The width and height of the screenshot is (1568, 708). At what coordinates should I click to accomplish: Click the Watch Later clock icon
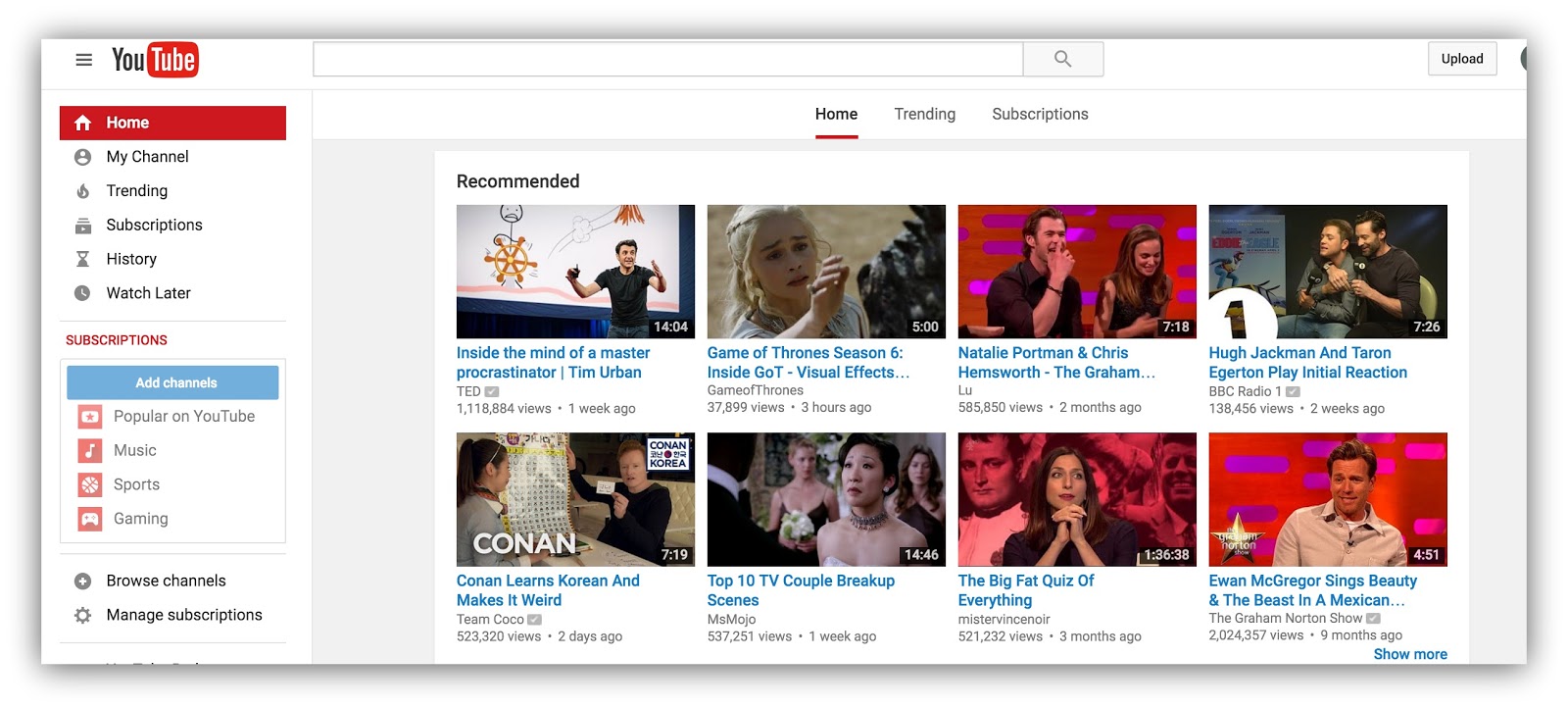[x=83, y=293]
